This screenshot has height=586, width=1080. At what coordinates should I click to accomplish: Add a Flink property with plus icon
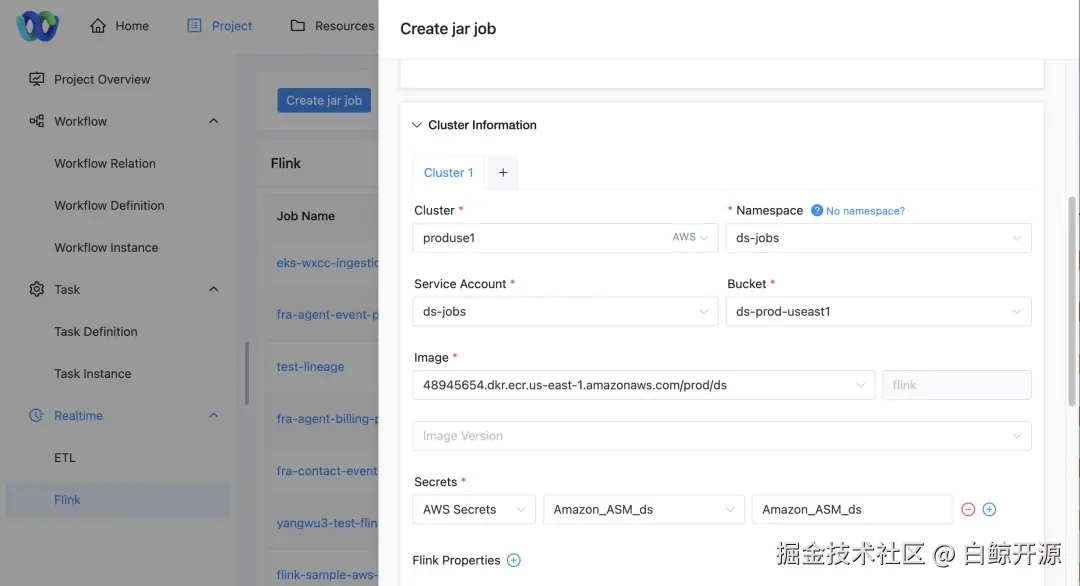514,560
